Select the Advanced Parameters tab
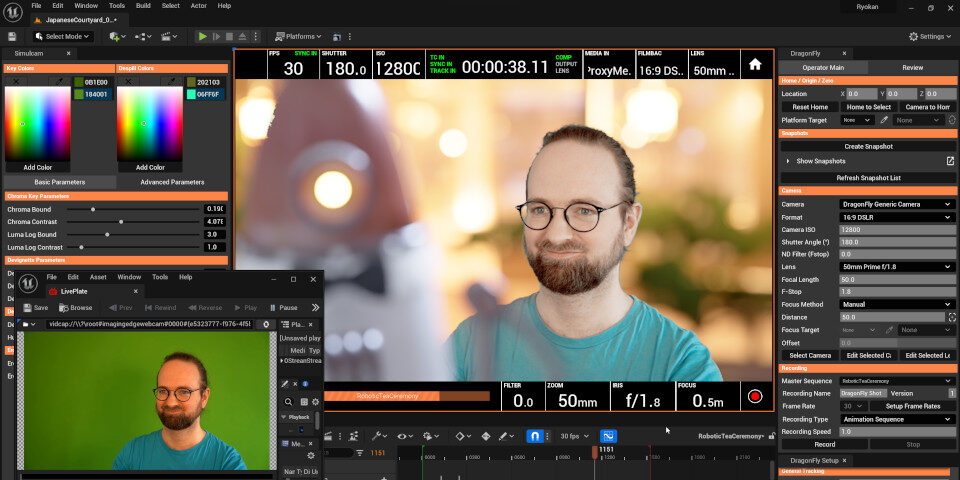The image size is (960, 480). 172,182
